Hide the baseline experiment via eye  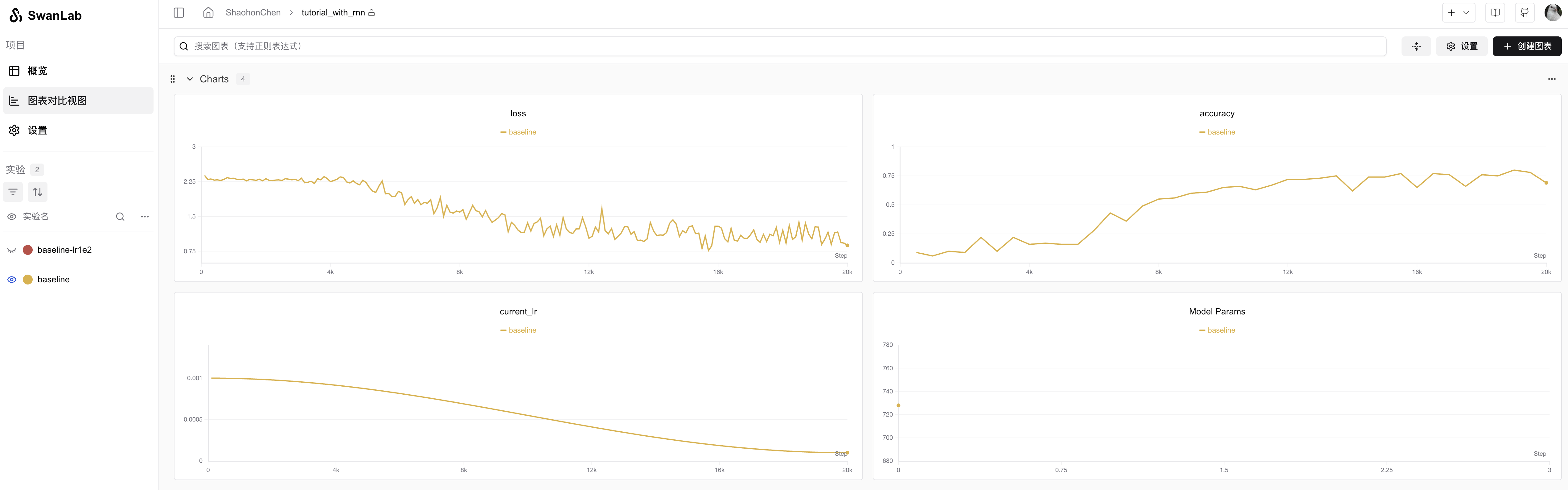pos(12,280)
